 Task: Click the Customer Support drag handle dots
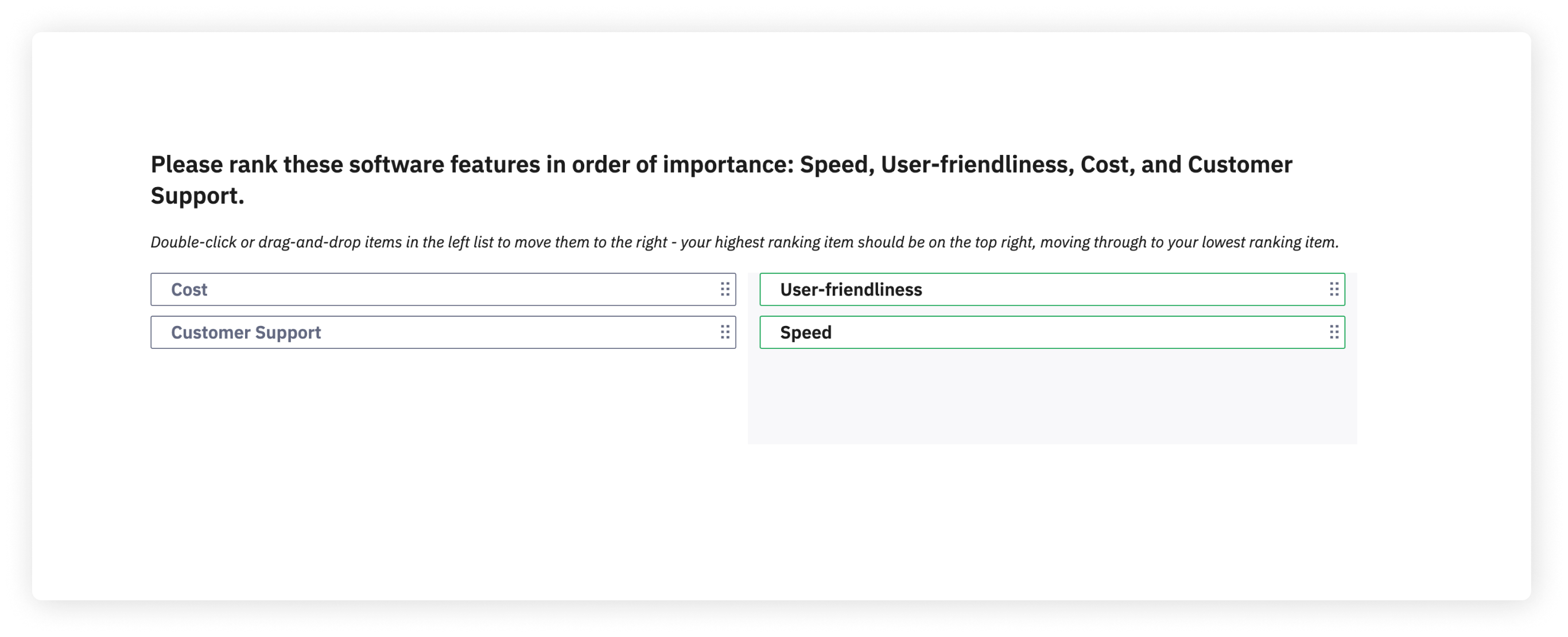pos(724,332)
